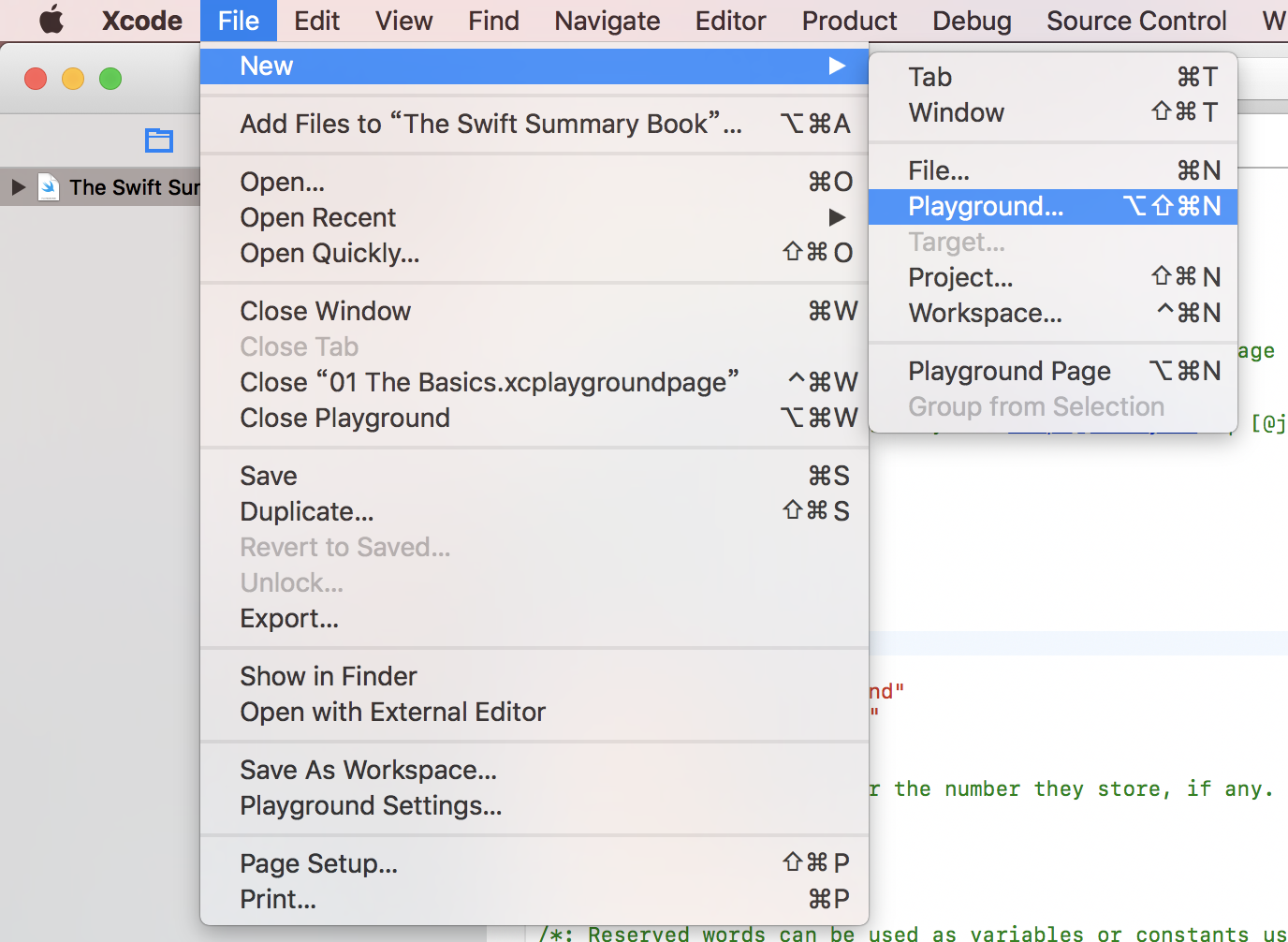Choose Print…
Viewport: 1288px width, 942px height.
[x=534, y=899]
